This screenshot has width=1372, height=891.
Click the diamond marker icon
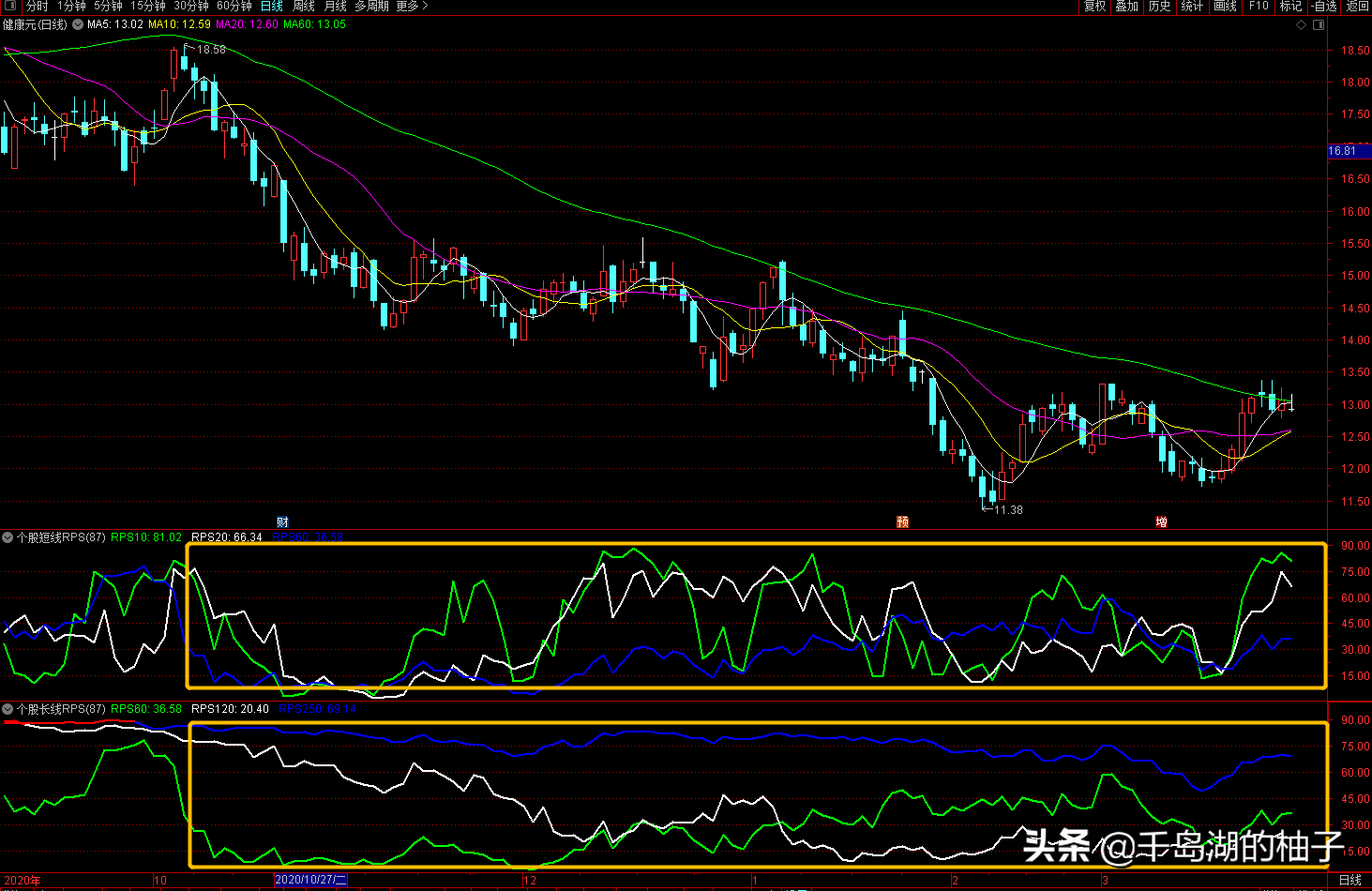tap(1301, 25)
